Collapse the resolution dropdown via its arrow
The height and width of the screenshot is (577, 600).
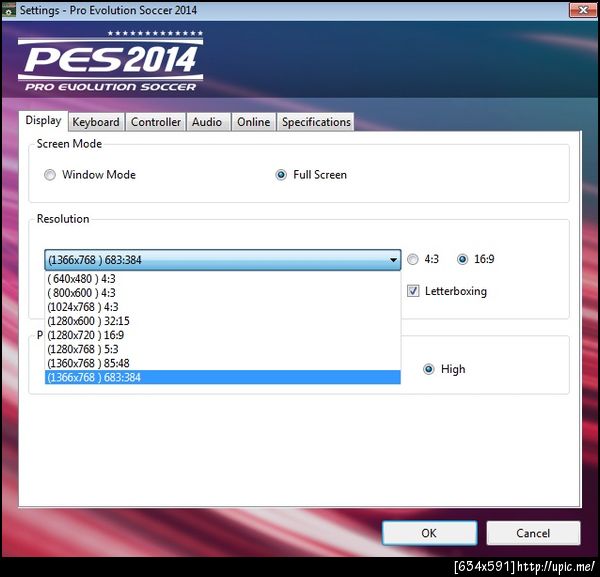tap(393, 260)
